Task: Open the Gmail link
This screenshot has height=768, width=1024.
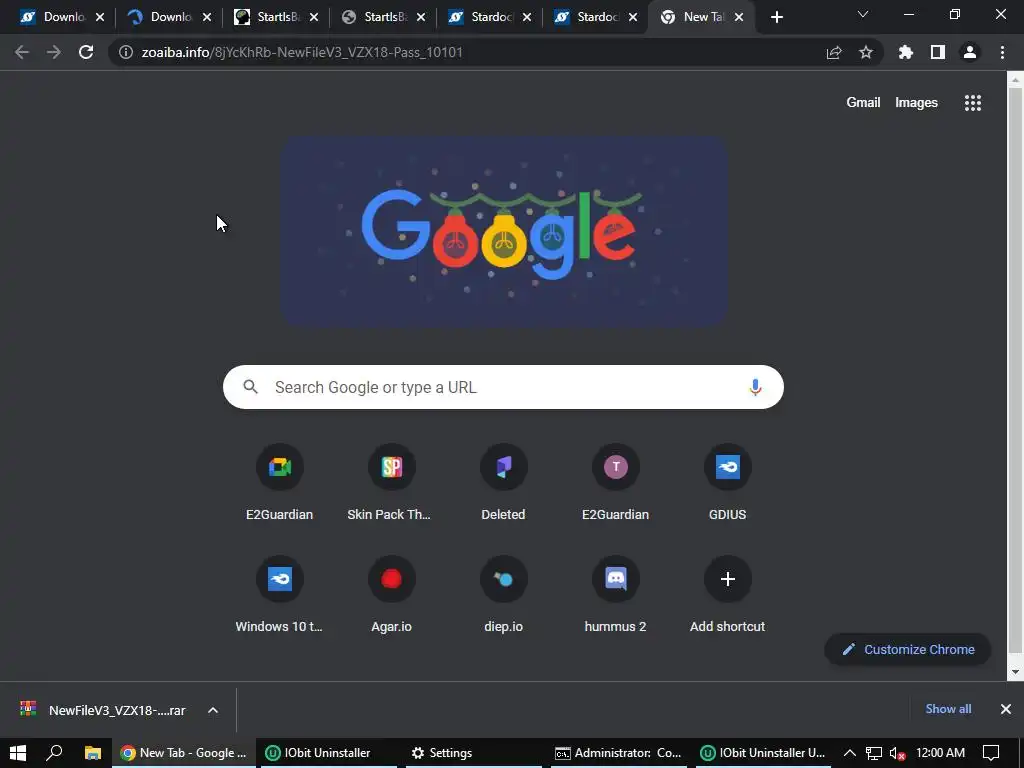Action: 863,103
